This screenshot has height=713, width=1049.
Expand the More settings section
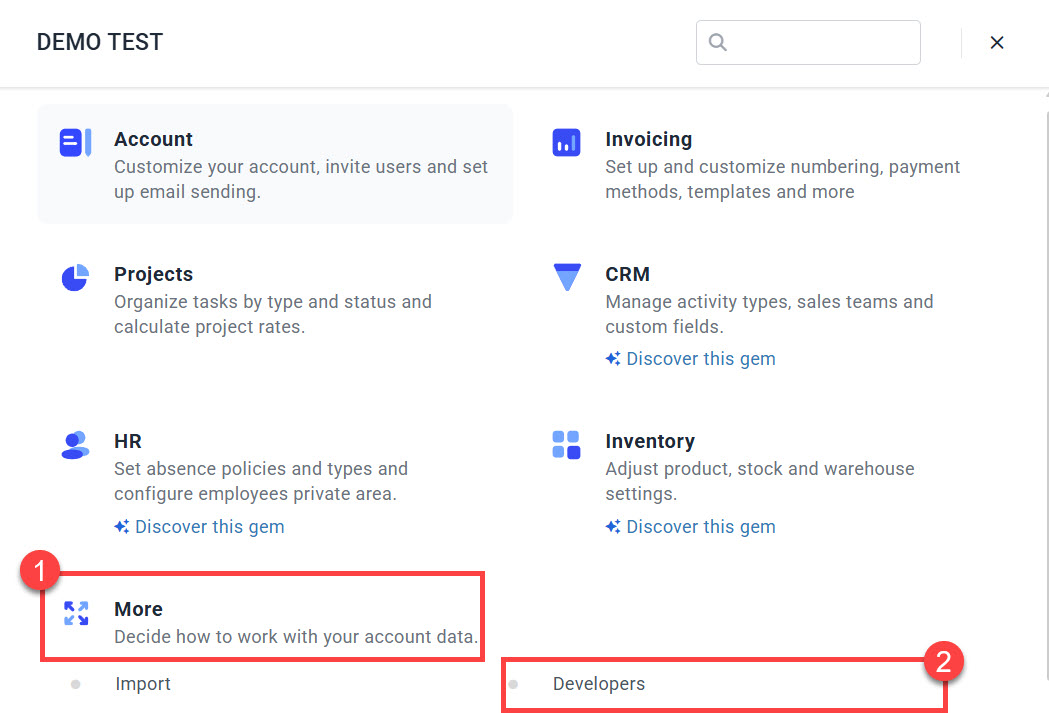138,609
